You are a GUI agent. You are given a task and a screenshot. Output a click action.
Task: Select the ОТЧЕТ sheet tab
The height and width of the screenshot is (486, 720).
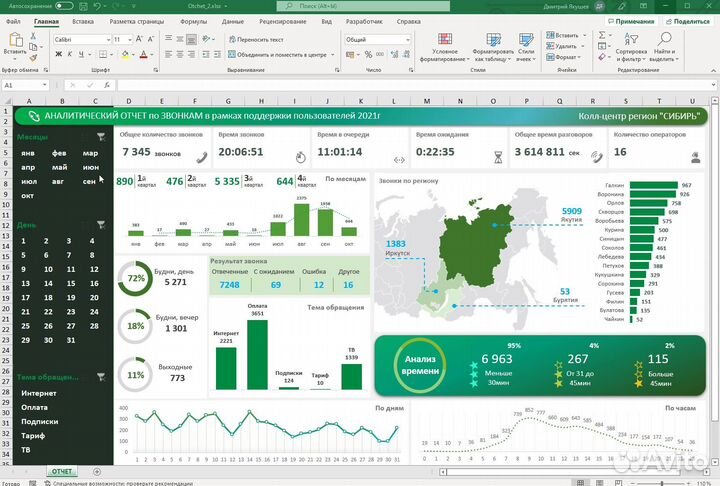click(62, 472)
